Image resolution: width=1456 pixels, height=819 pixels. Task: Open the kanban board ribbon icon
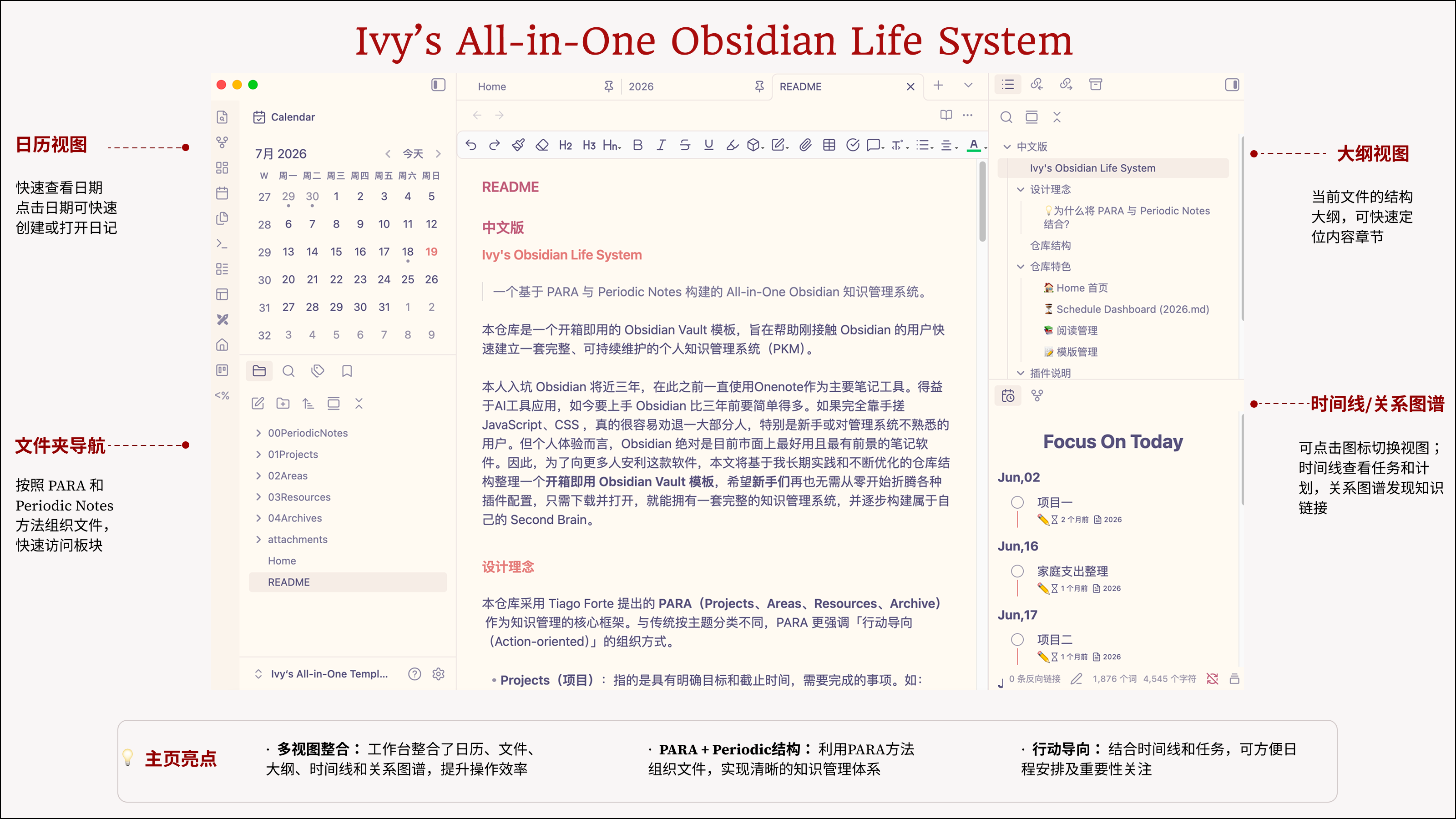click(222, 370)
